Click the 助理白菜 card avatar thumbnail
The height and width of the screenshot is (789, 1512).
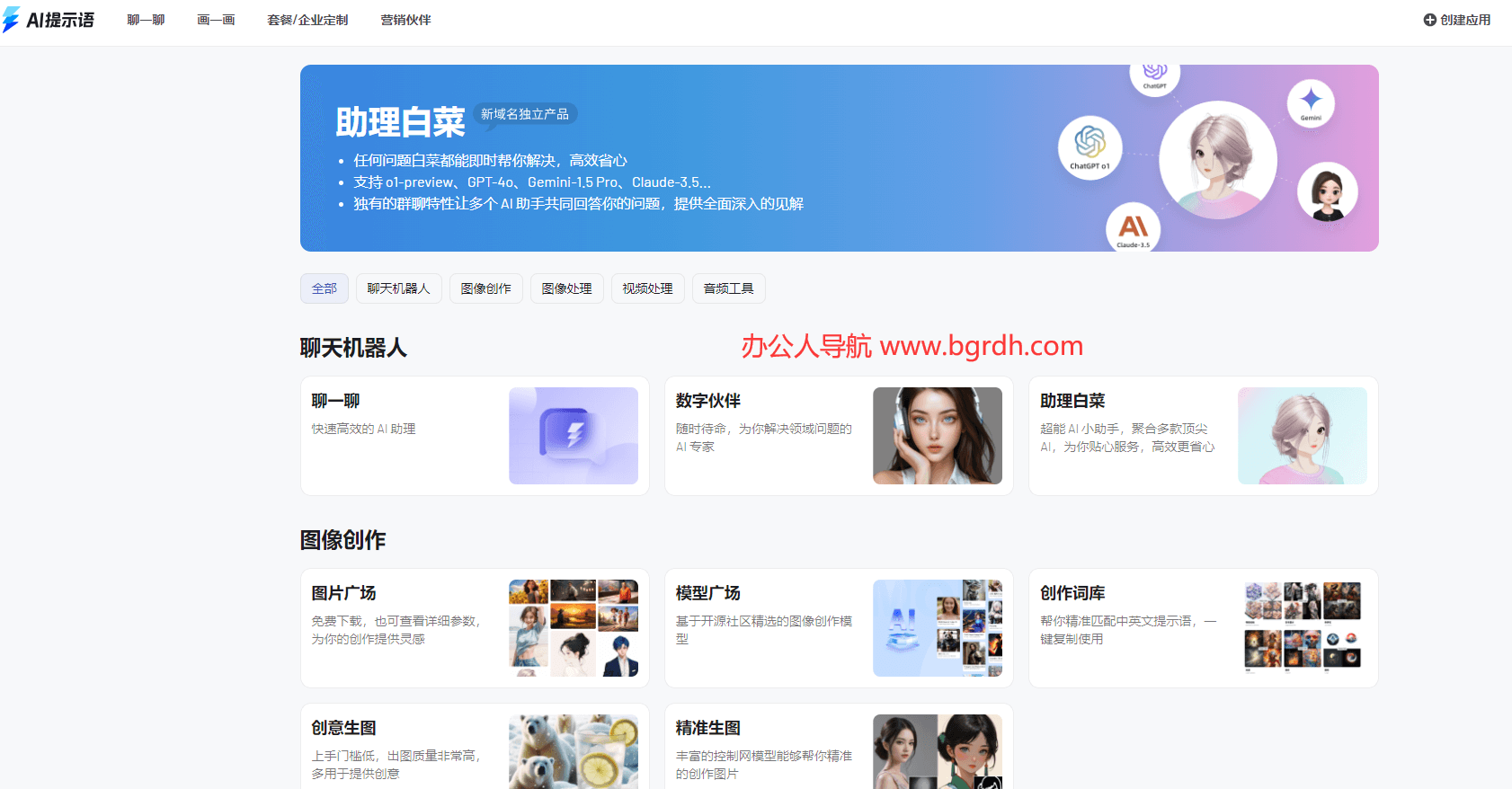[1303, 436]
